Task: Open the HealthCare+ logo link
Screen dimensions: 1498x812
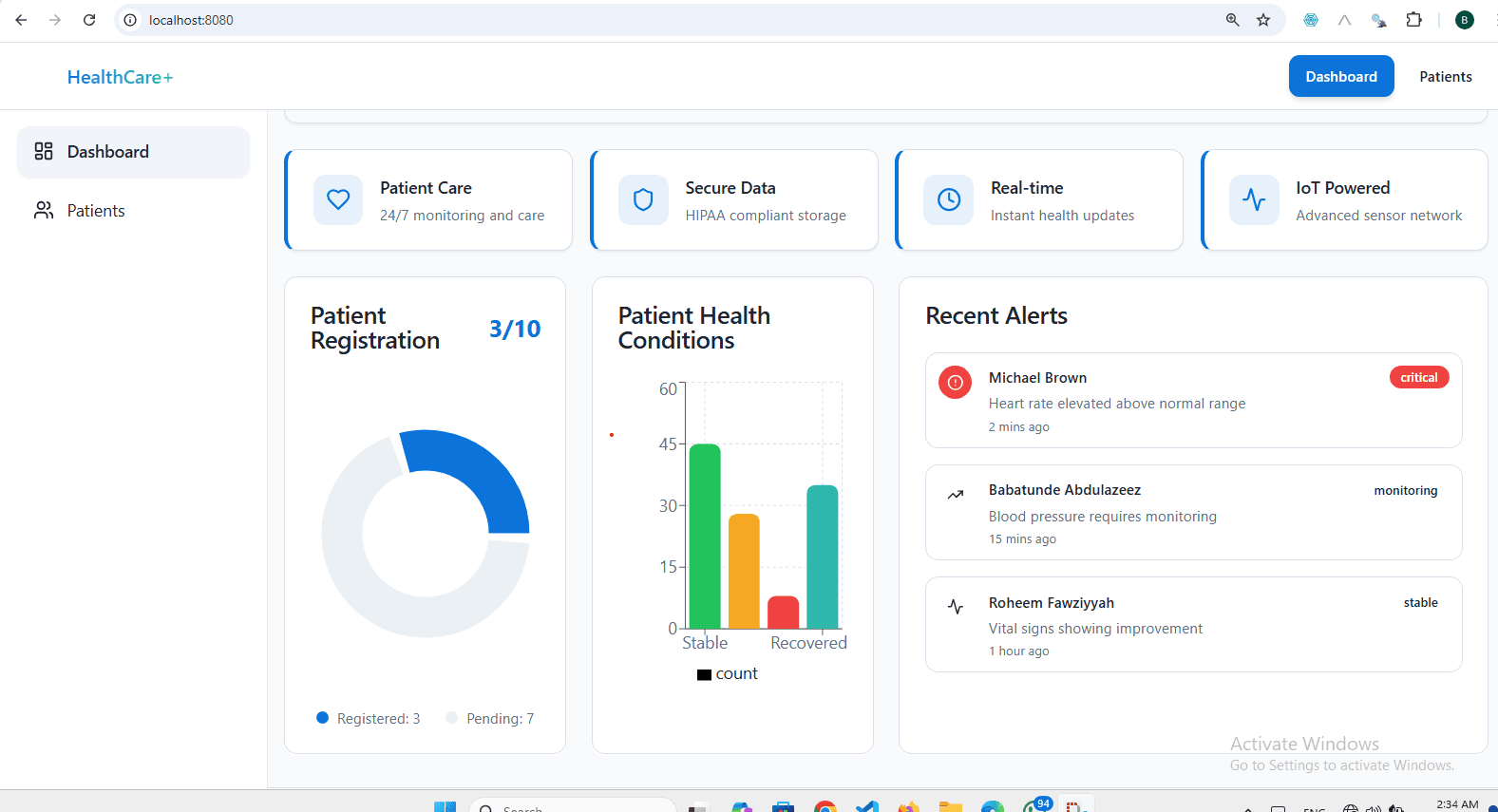Action: tap(120, 78)
